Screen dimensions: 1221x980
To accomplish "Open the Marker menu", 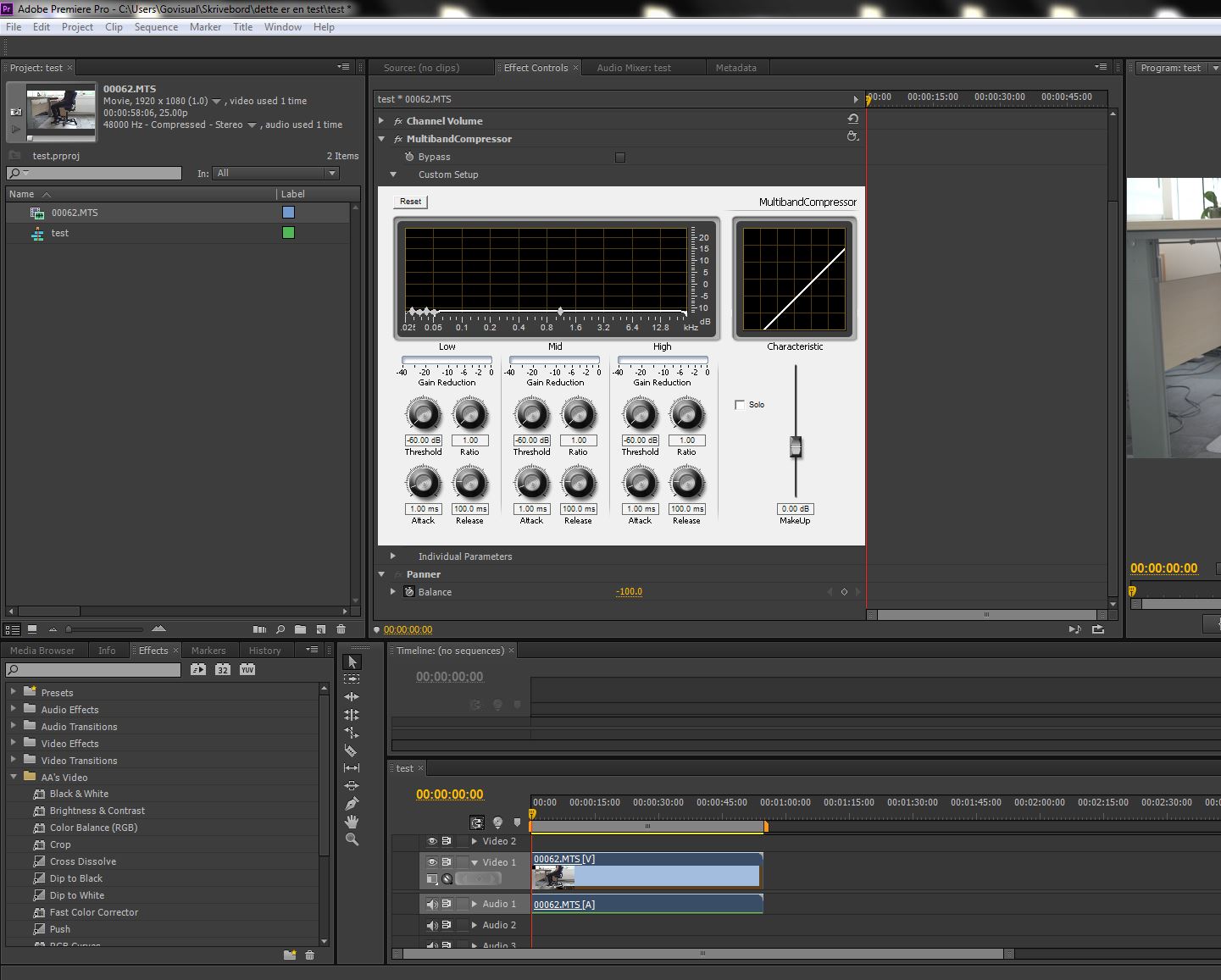I will click(x=205, y=27).
